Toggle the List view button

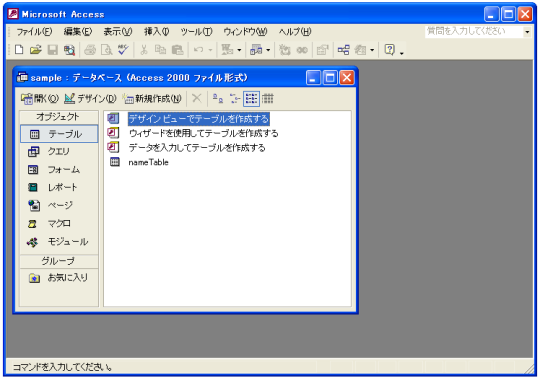[x=251, y=99]
